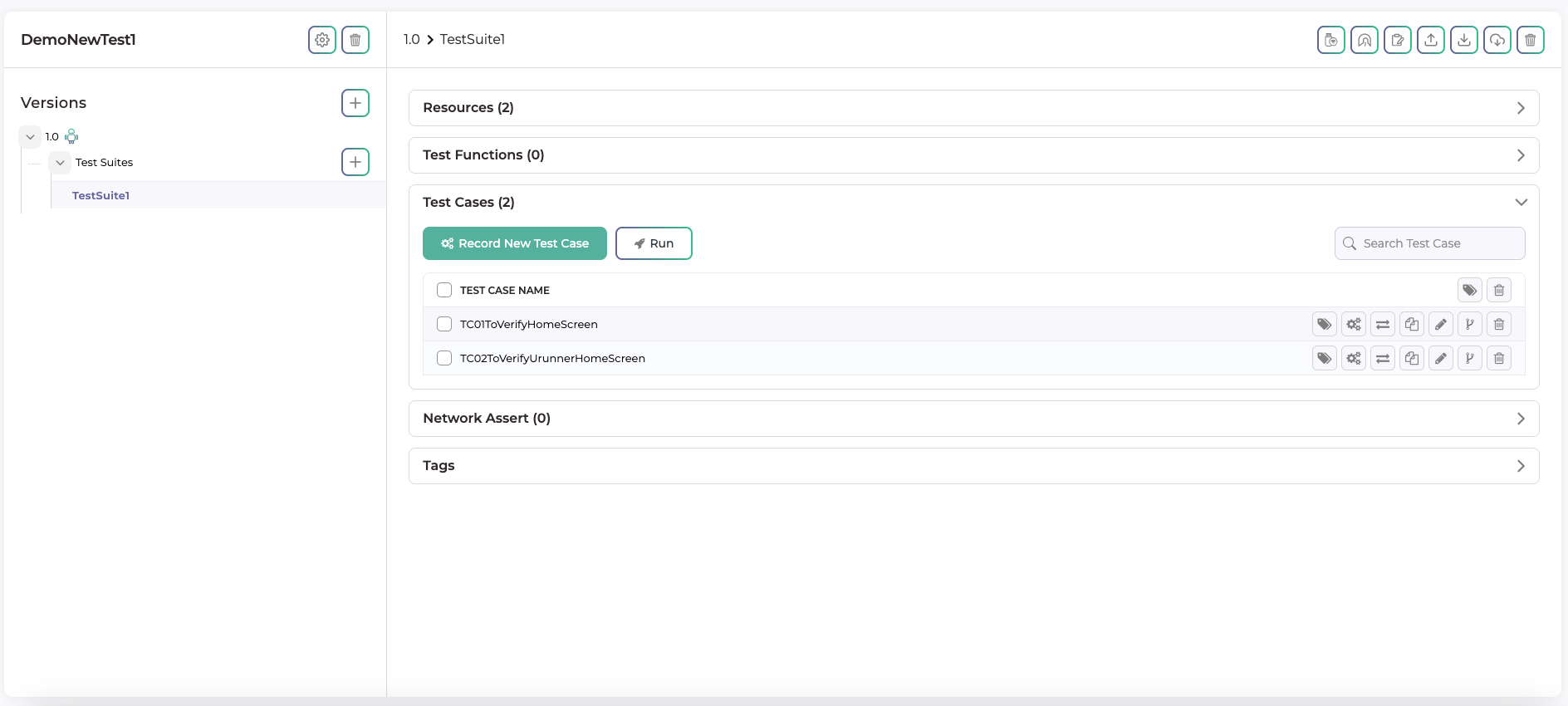Viewport: 1568px width, 706px height.
Task: Check the TC01ToVerifyHomeScreen checkbox
Action: pyautogui.click(x=444, y=324)
